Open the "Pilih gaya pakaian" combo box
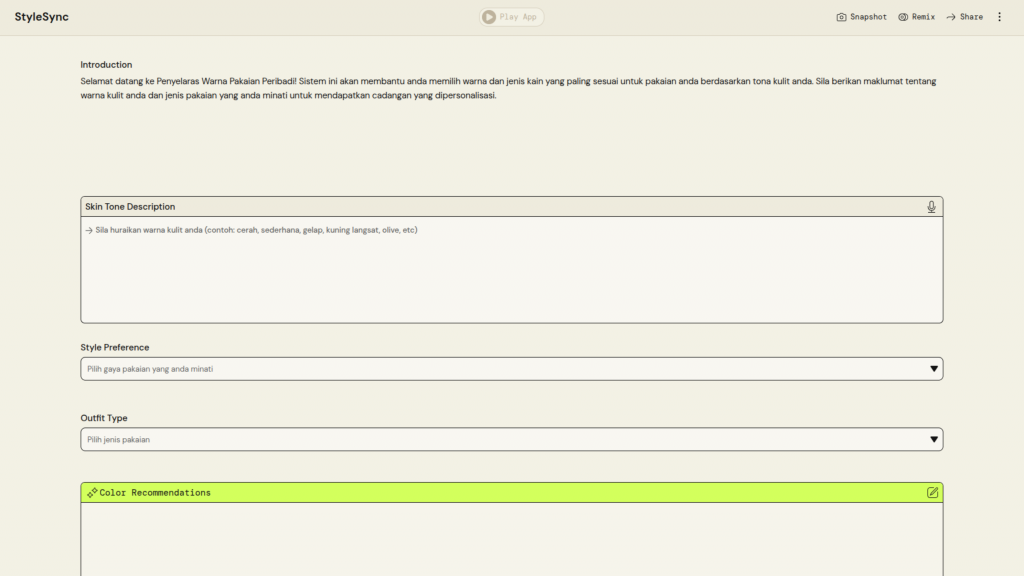 point(500,369)
